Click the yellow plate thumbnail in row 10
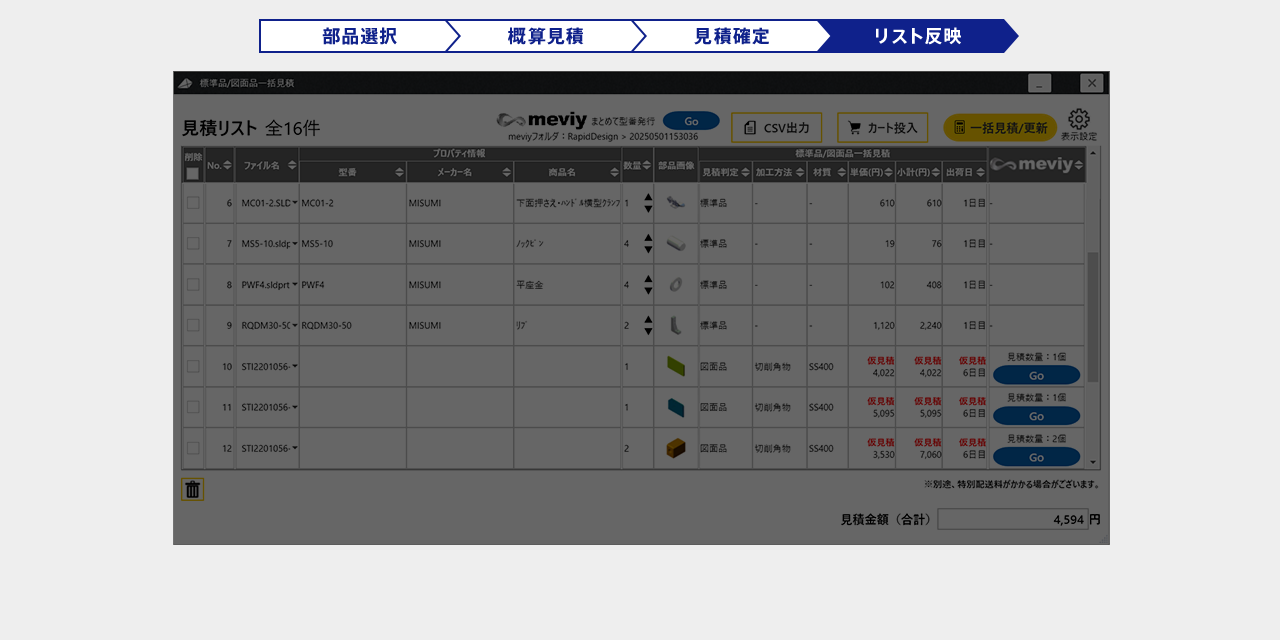This screenshot has width=1280, height=640. 676,367
